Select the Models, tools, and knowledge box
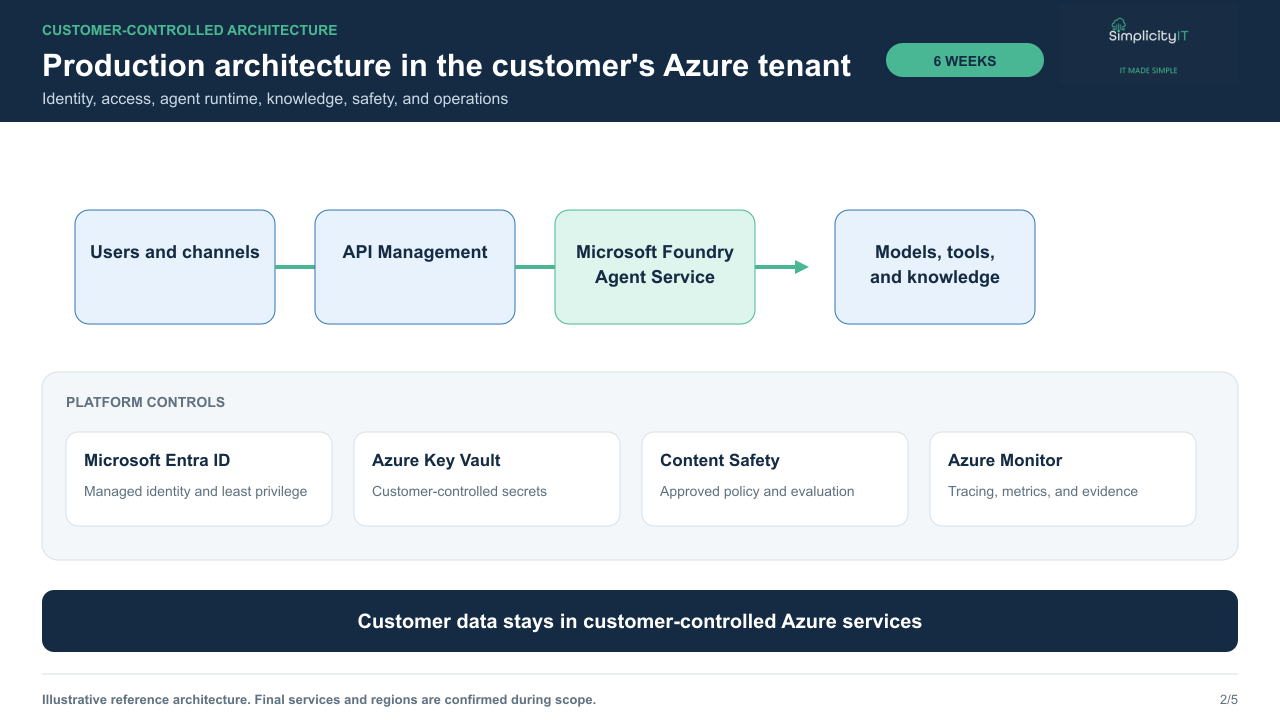Image resolution: width=1280 pixels, height=720 pixels. click(x=935, y=267)
